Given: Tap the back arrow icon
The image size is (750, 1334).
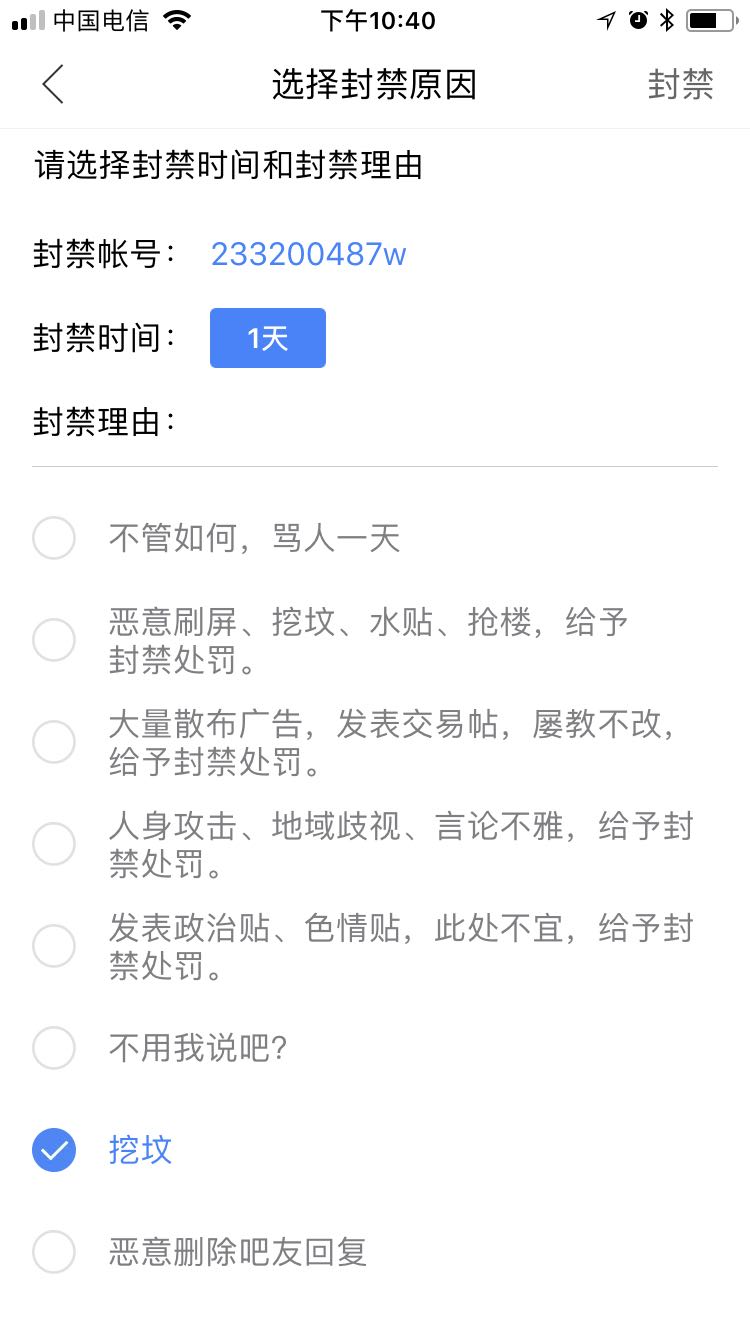Looking at the screenshot, I should [54, 85].
